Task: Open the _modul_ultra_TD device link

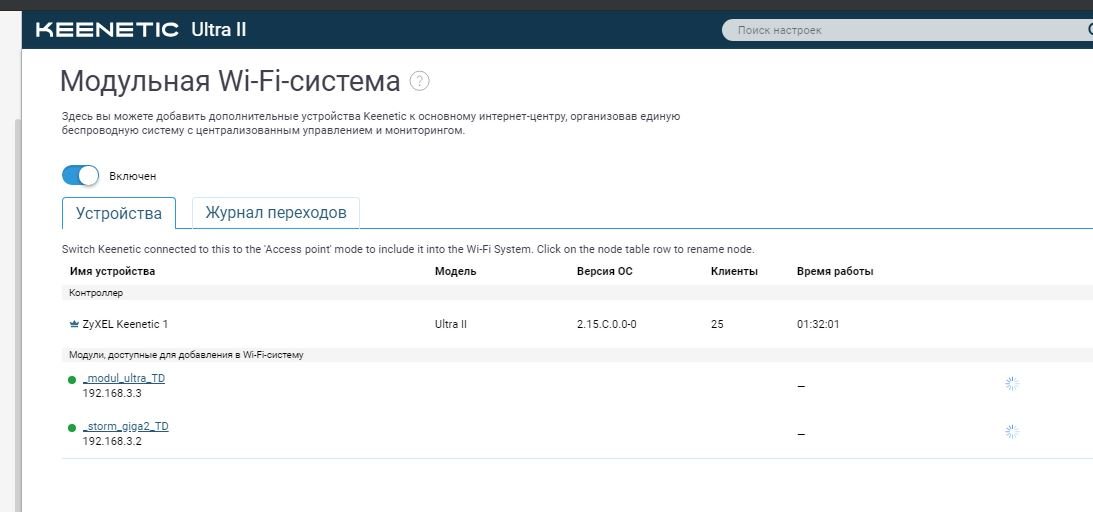Action: tap(124, 378)
